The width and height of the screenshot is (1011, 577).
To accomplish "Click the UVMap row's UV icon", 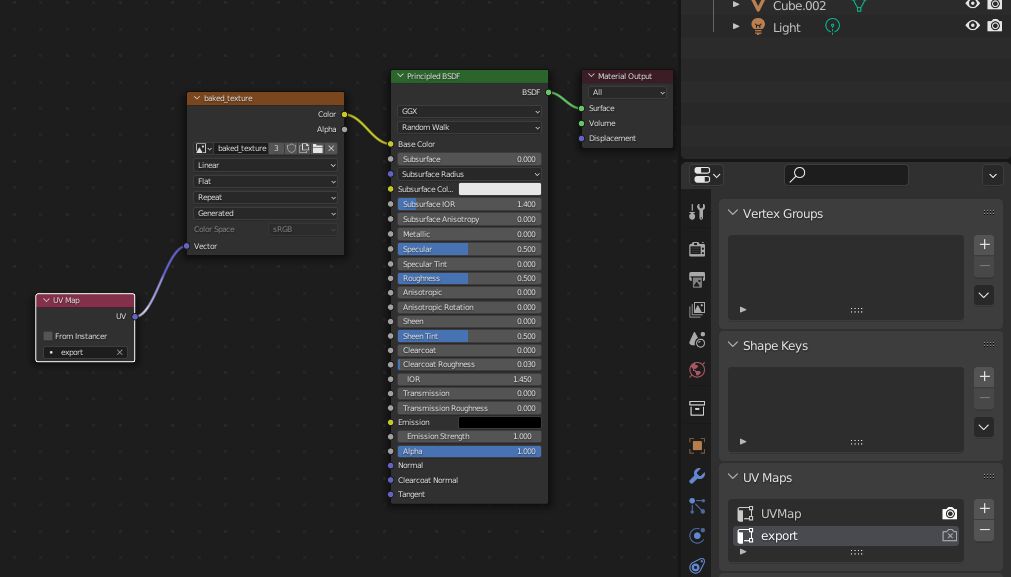I will click(x=745, y=514).
